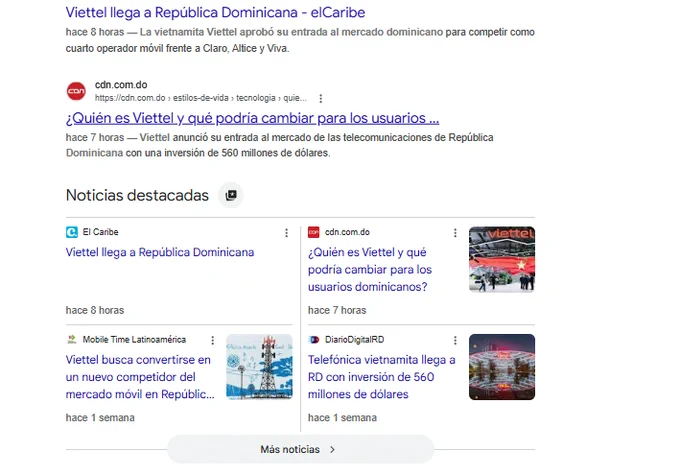The width and height of the screenshot is (680, 475).
Task: Click the El Caribe source icon in news
Action: click(72, 232)
